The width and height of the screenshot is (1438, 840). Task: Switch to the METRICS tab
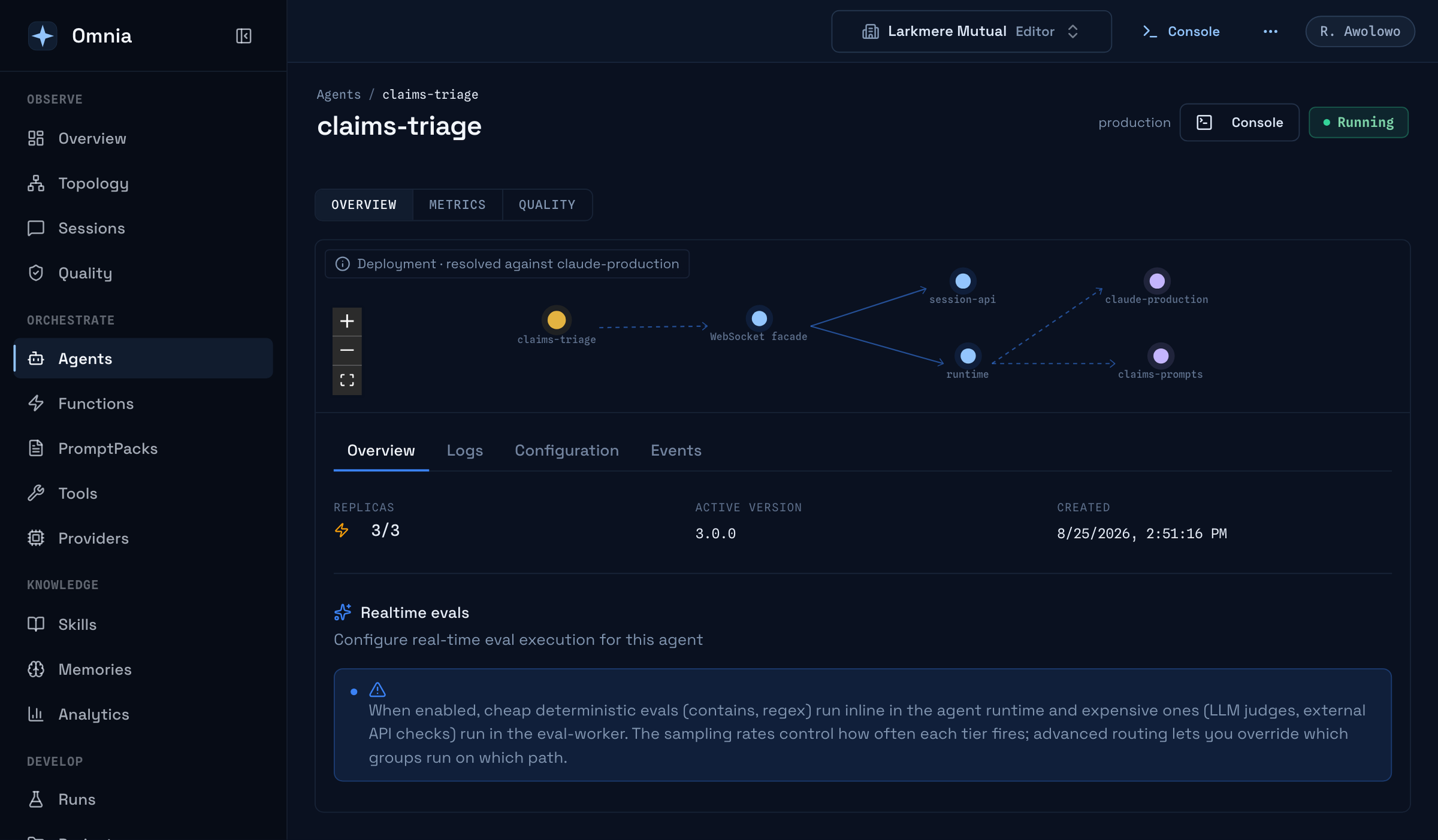457,205
